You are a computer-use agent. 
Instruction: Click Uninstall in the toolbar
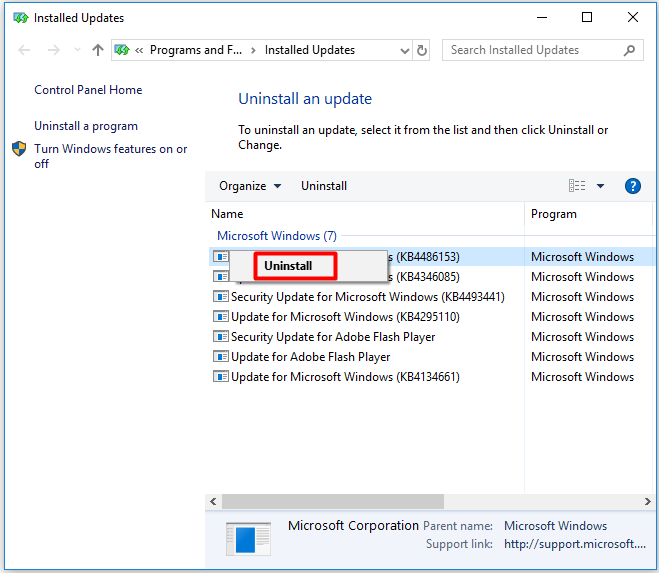point(324,186)
